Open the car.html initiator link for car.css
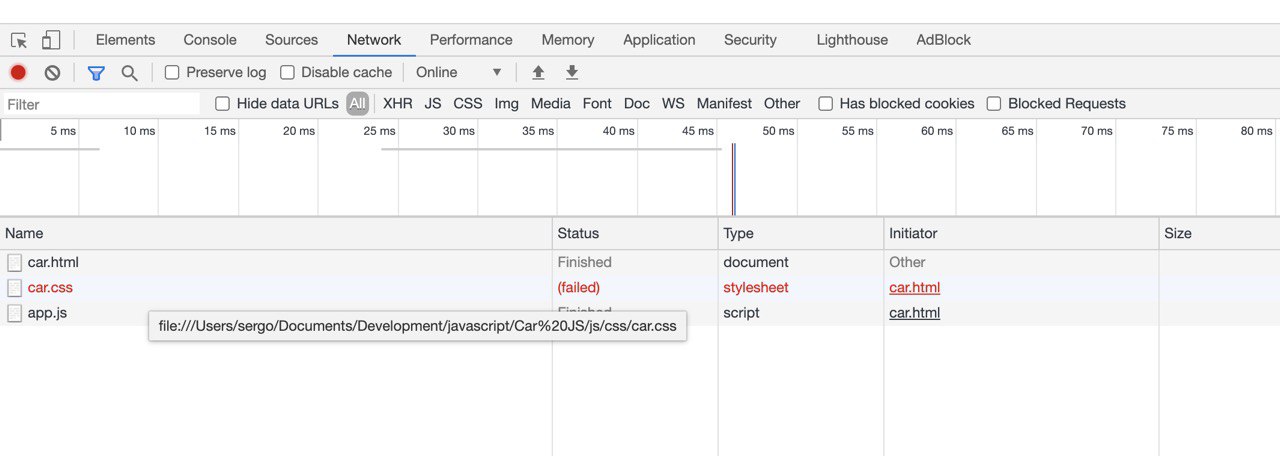Viewport: 1280px width, 456px height. (915, 287)
